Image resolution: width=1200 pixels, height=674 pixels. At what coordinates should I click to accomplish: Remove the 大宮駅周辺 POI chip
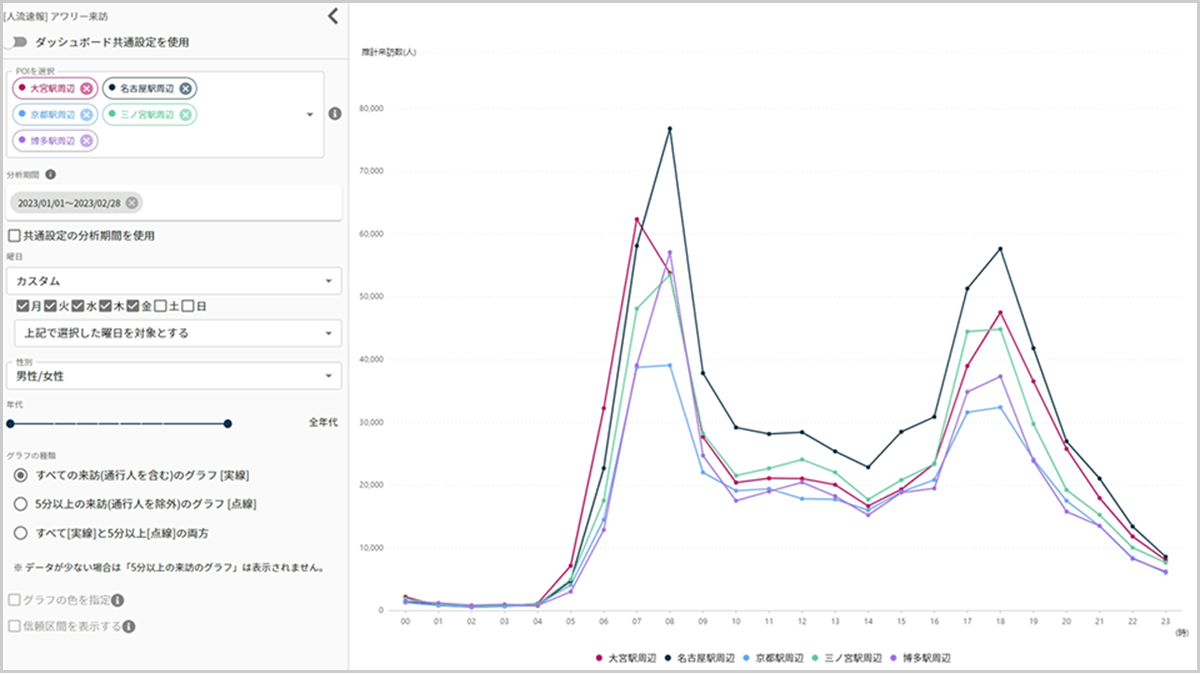coord(87,89)
